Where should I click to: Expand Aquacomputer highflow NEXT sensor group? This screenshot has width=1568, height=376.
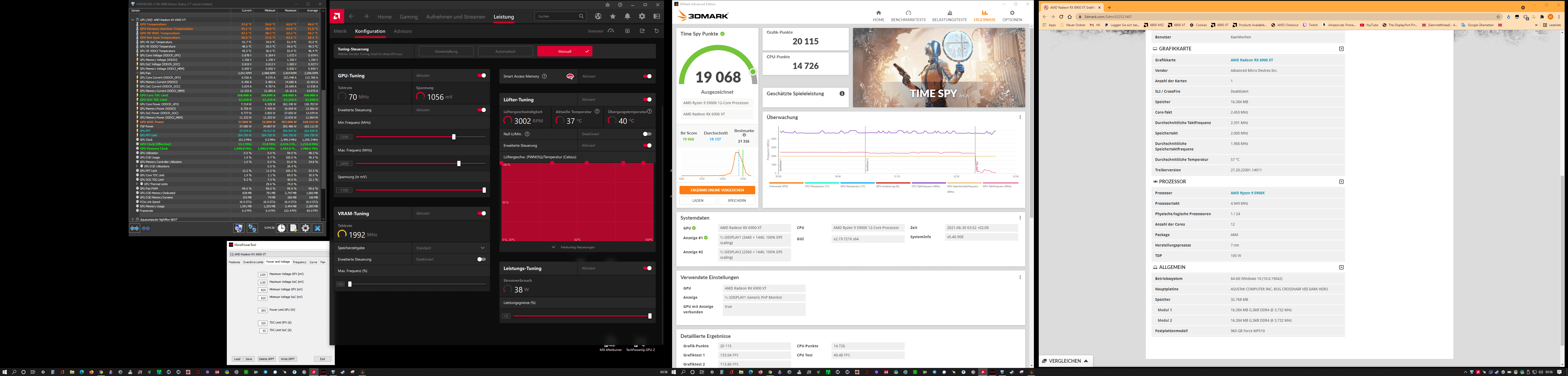[133, 219]
